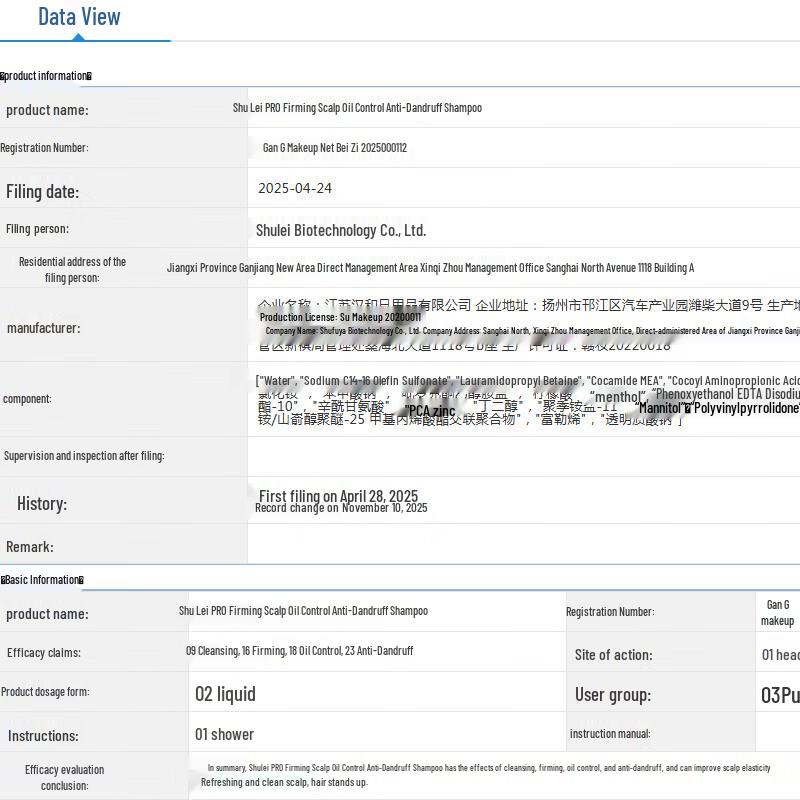Click product name value in Basic Information section
This screenshot has width=800, height=800.
coord(304,611)
